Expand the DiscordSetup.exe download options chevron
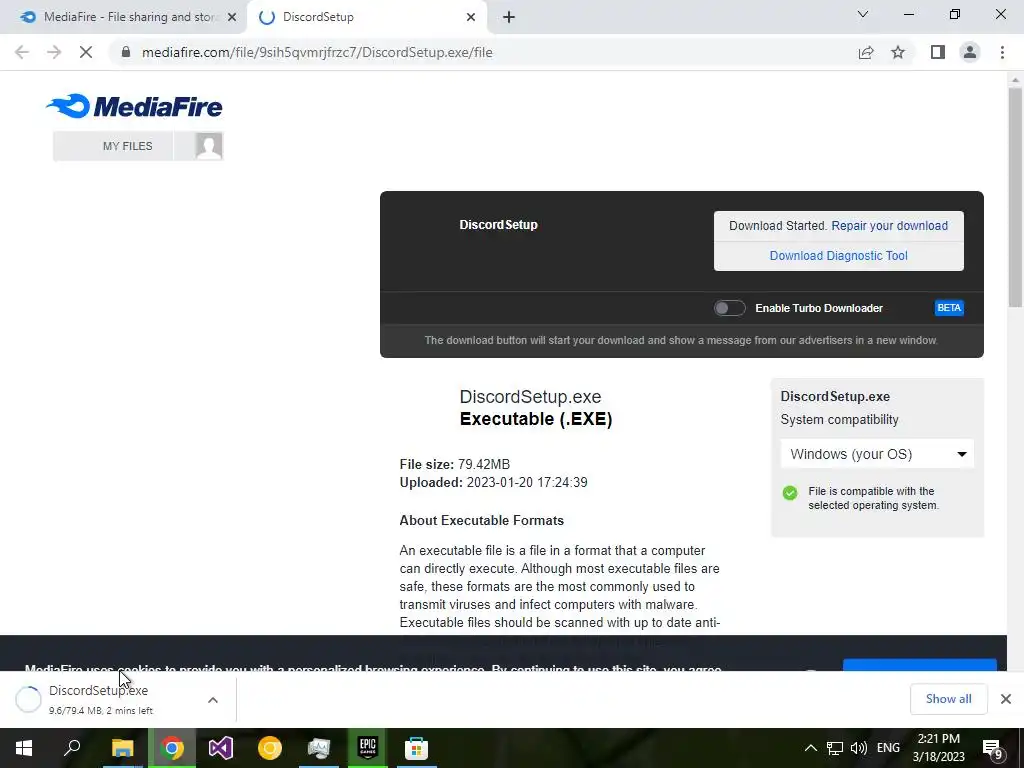 pyautogui.click(x=213, y=700)
